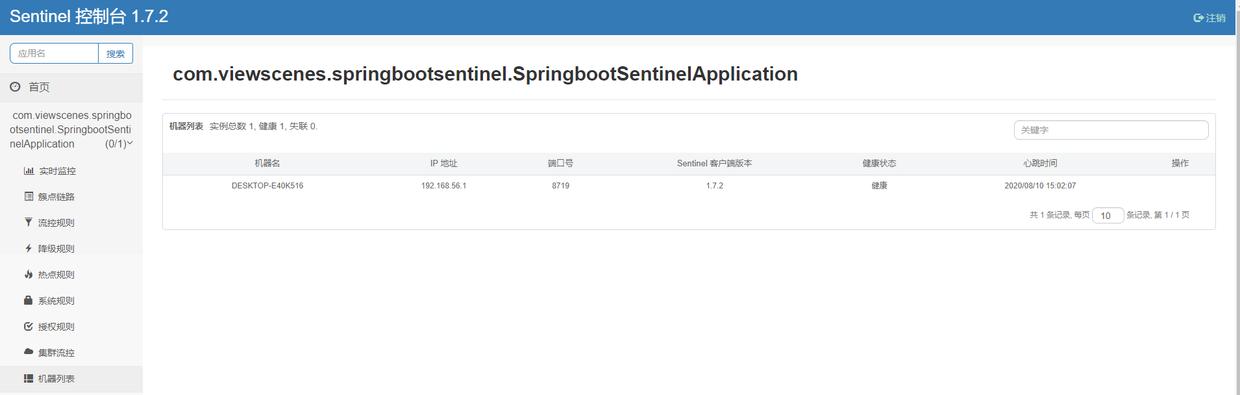Select client version 1.7.2 cell

(x=714, y=186)
